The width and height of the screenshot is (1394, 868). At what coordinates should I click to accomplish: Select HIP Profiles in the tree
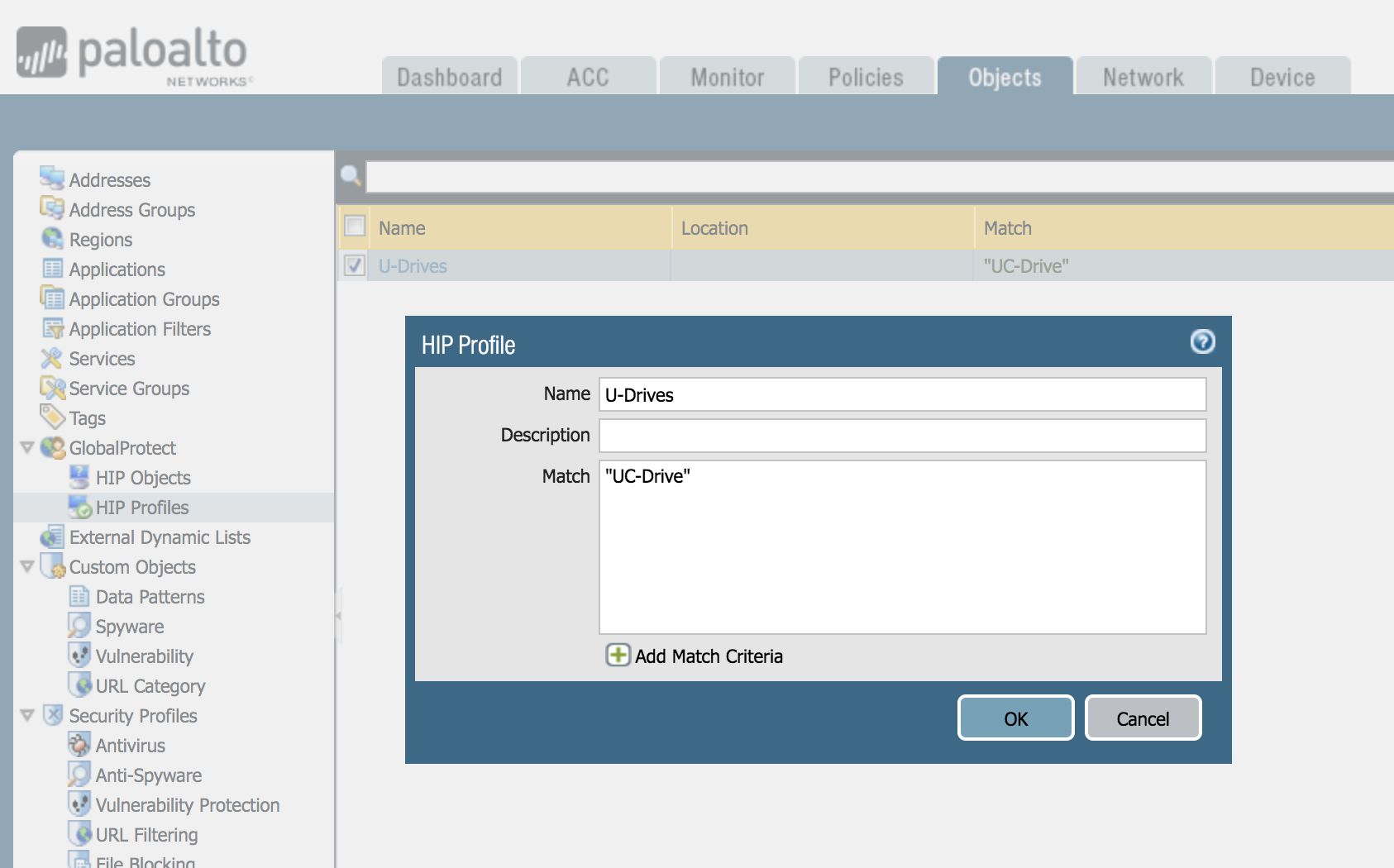point(142,508)
